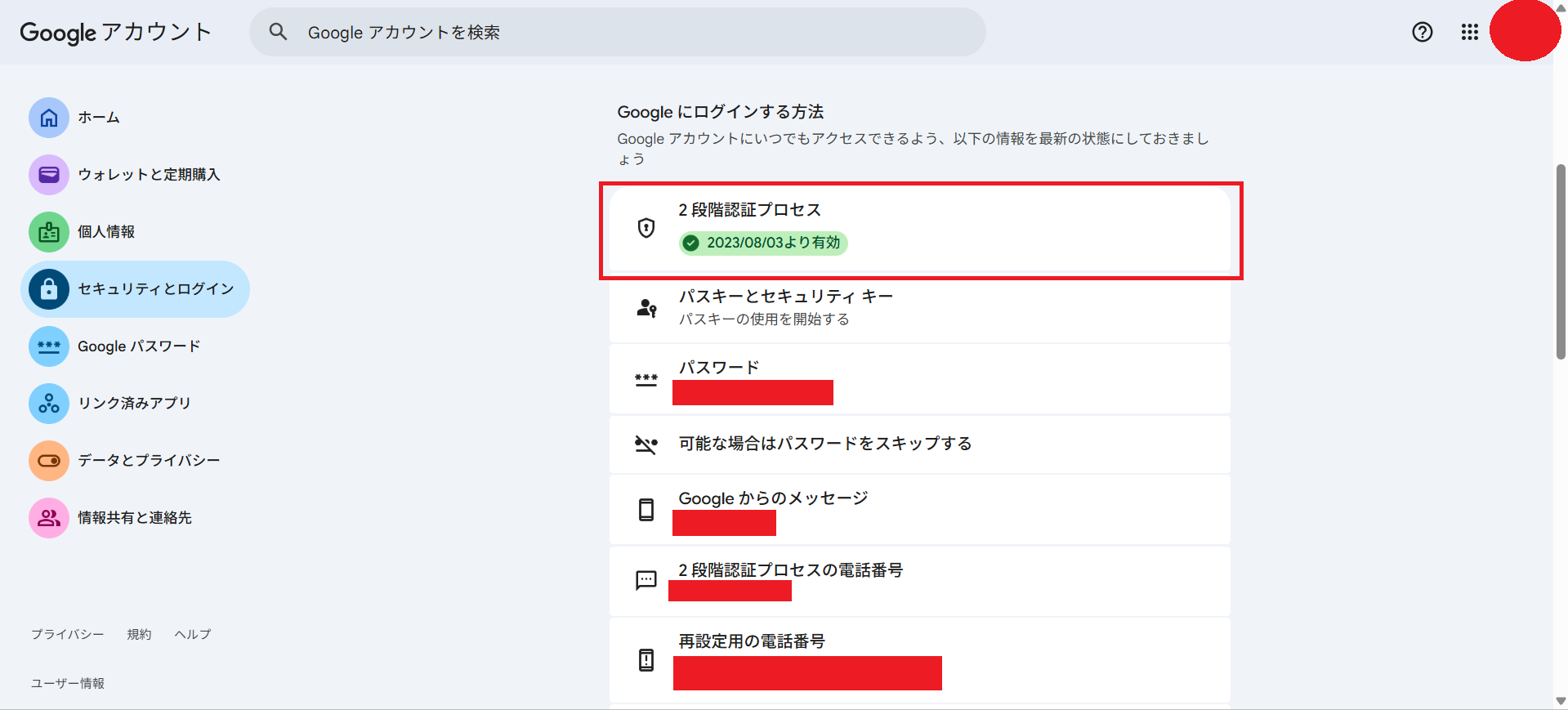Screen dimensions: 1568x710
Task: Open データとプライバシー section
Action: 135,461
